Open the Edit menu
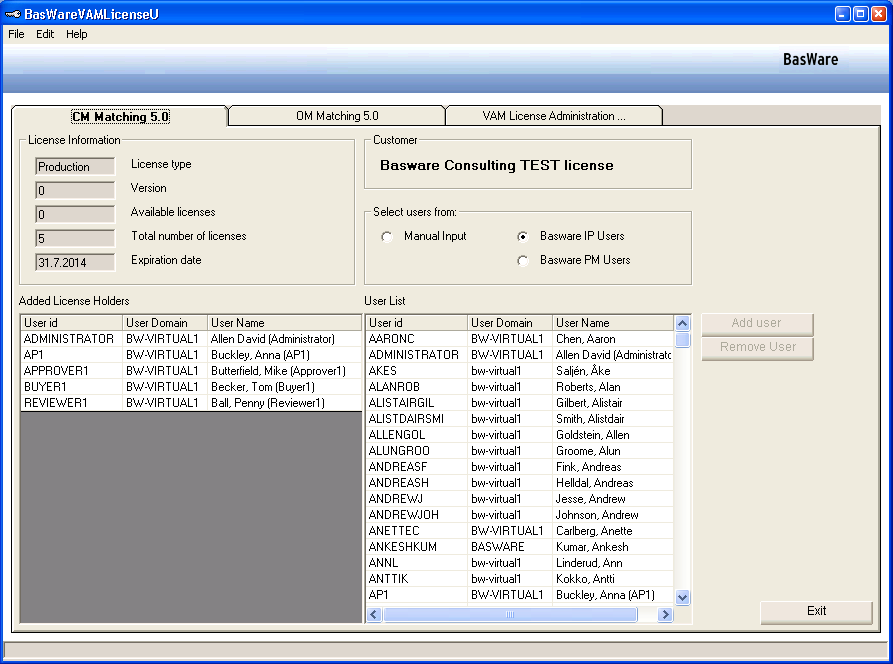The width and height of the screenshot is (893, 664). click(x=45, y=34)
